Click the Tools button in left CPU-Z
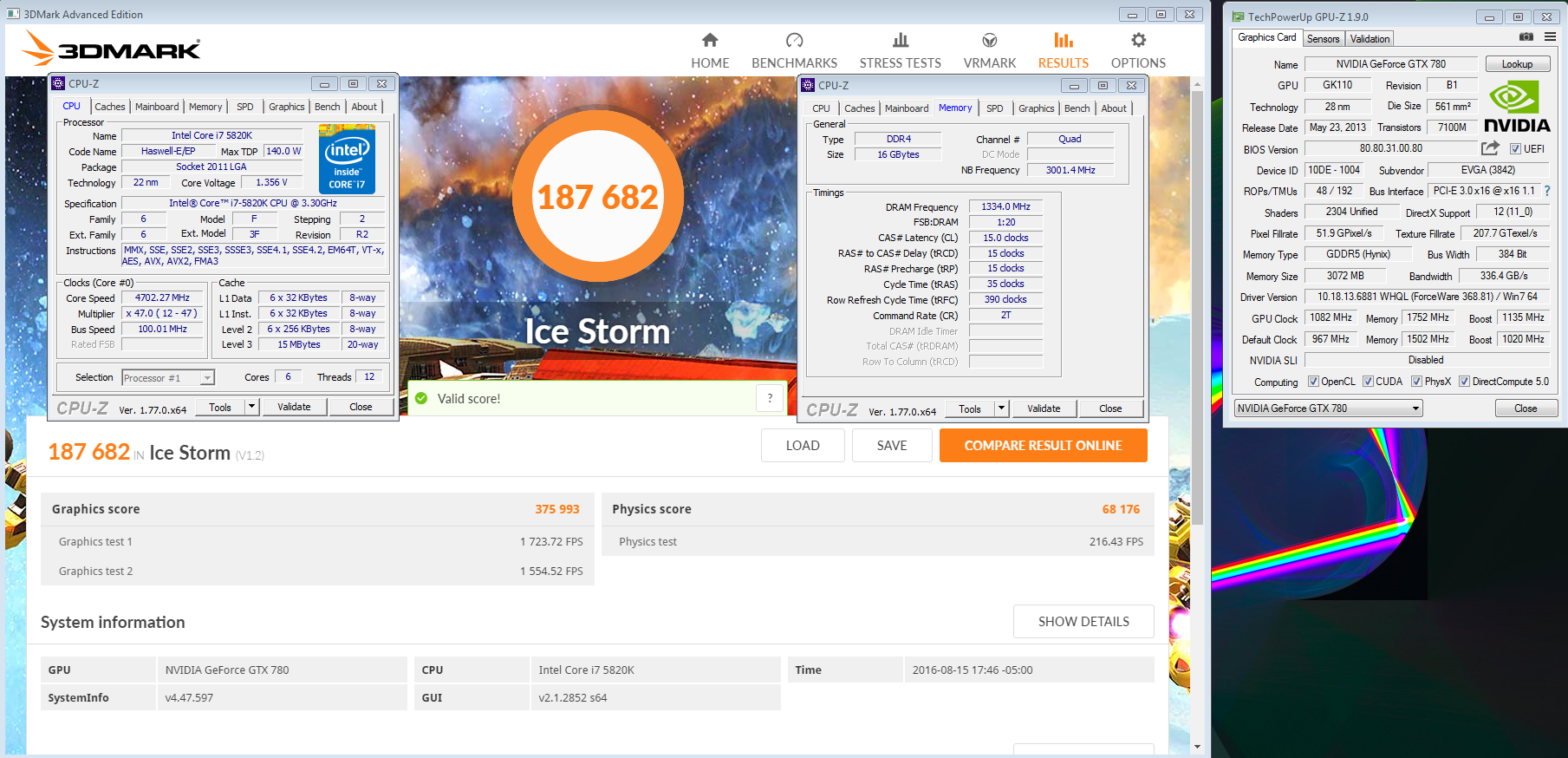Image resolution: width=1568 pixels, height=758 pixels. click(220, 407)
